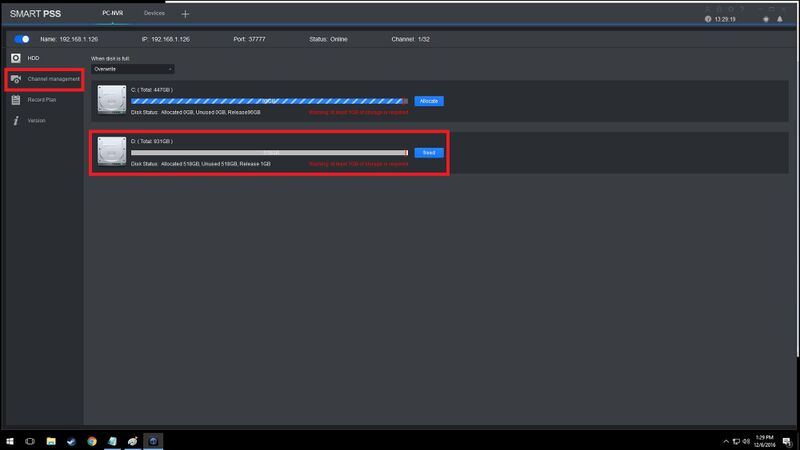Screen dimensions: 800x450
Task: Click the icon left of the bell
Action: pyautogui.click(x=766, y=19)
